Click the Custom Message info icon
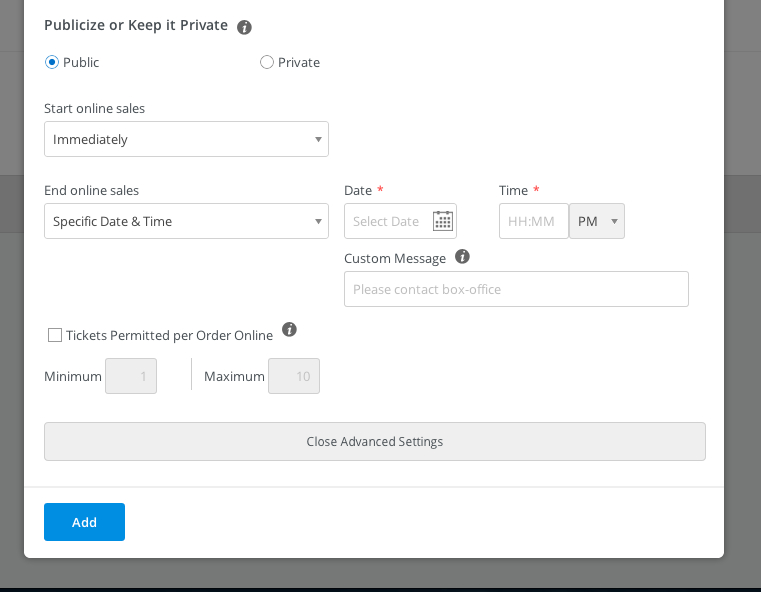Viewport: 761px width, 592px height. tap(462, 256)
